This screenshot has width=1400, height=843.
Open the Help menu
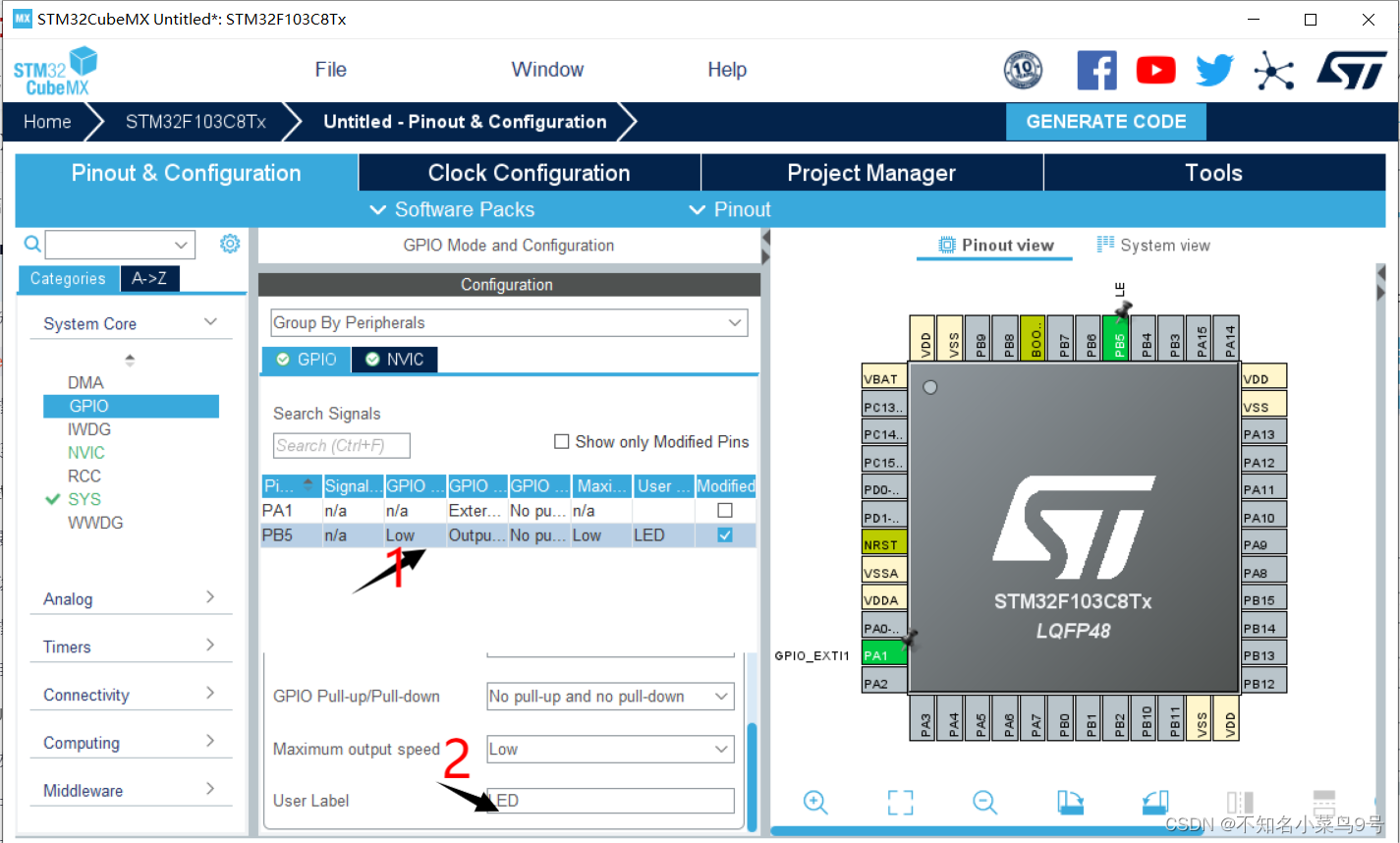tap(727, 70)
